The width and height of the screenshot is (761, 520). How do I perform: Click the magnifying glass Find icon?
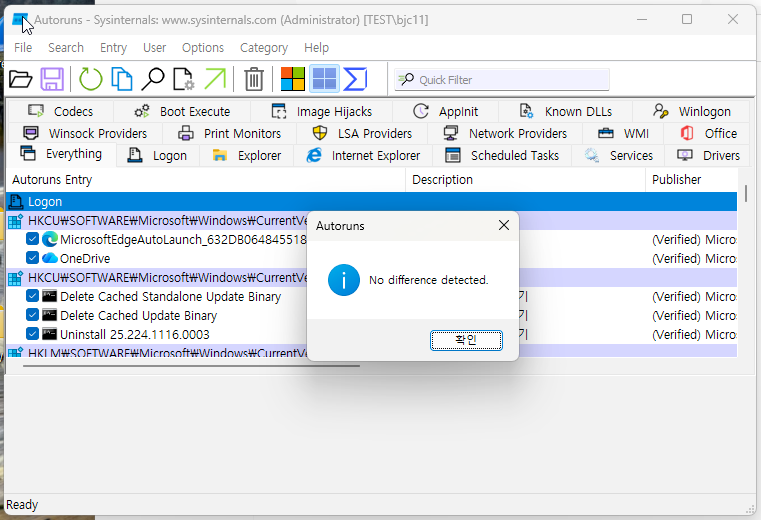[x=153, y=79]
